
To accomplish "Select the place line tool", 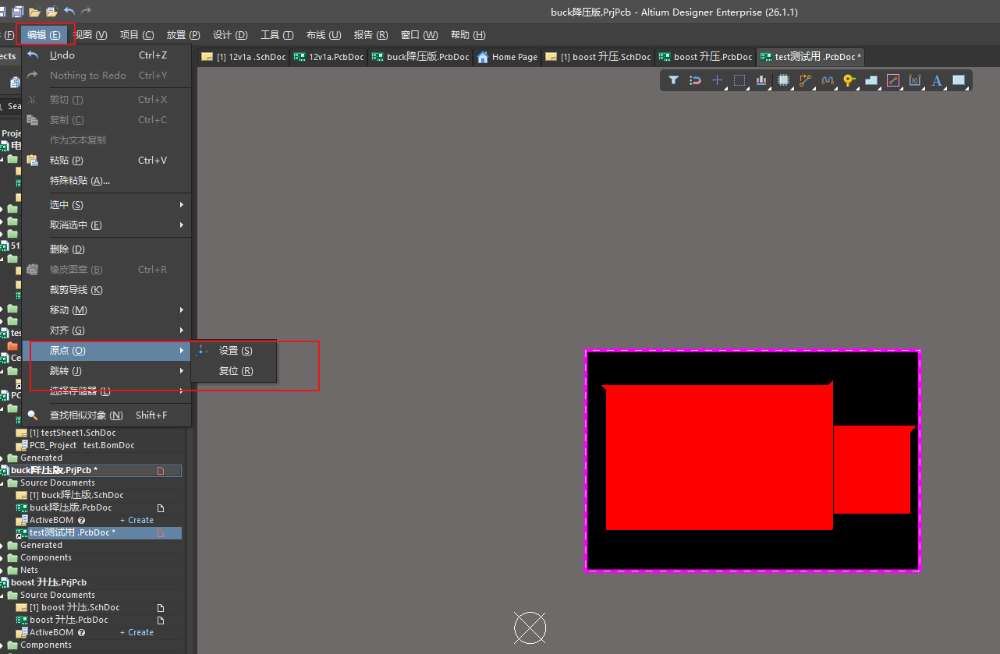I will click(893, 80).
